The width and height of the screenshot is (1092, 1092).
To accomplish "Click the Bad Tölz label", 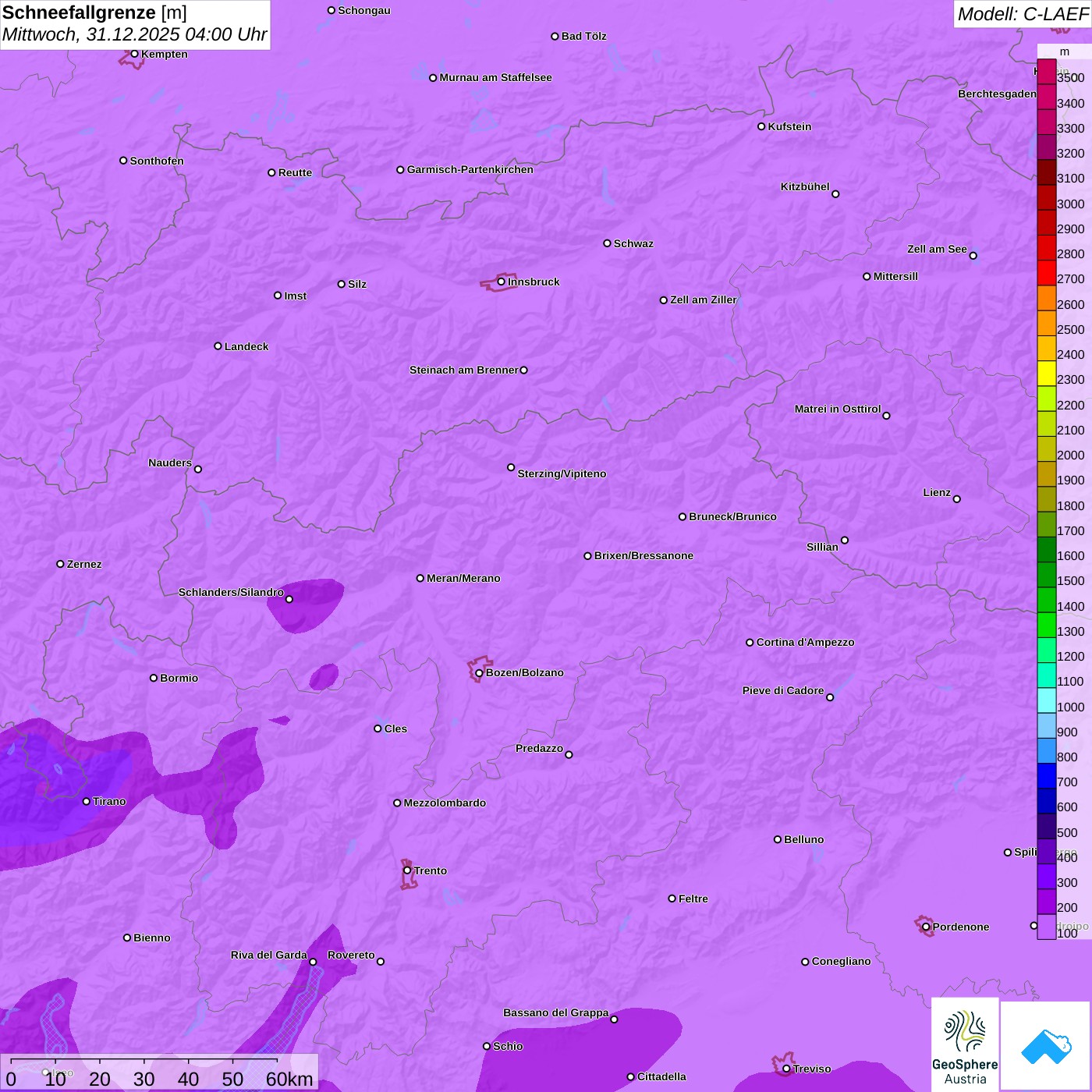I will coord(584,36).
